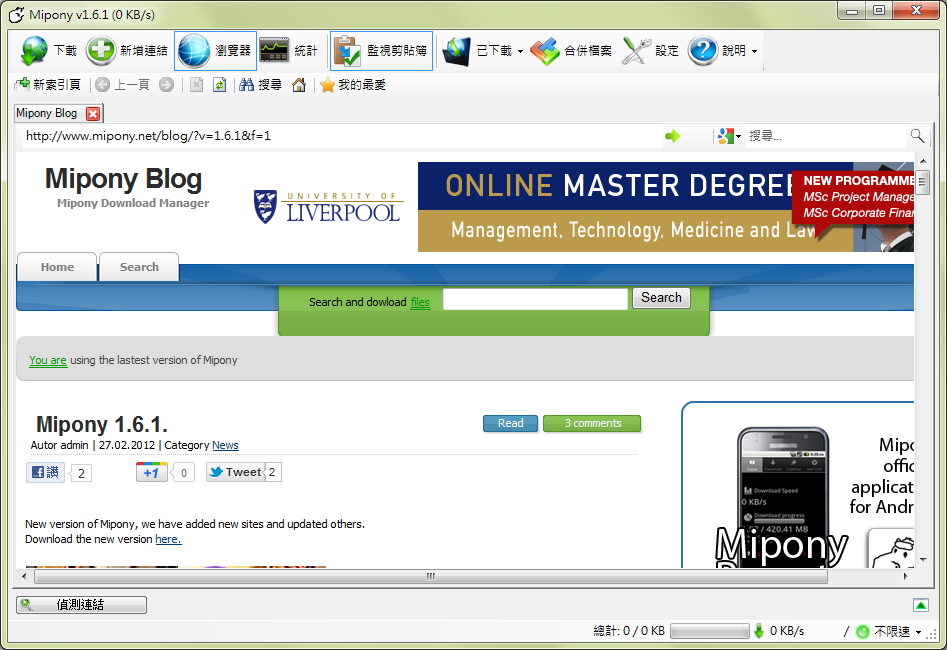Switch to the Search tab on the blog
This screenshot has height=650, width=947.
tap(139, 267)
